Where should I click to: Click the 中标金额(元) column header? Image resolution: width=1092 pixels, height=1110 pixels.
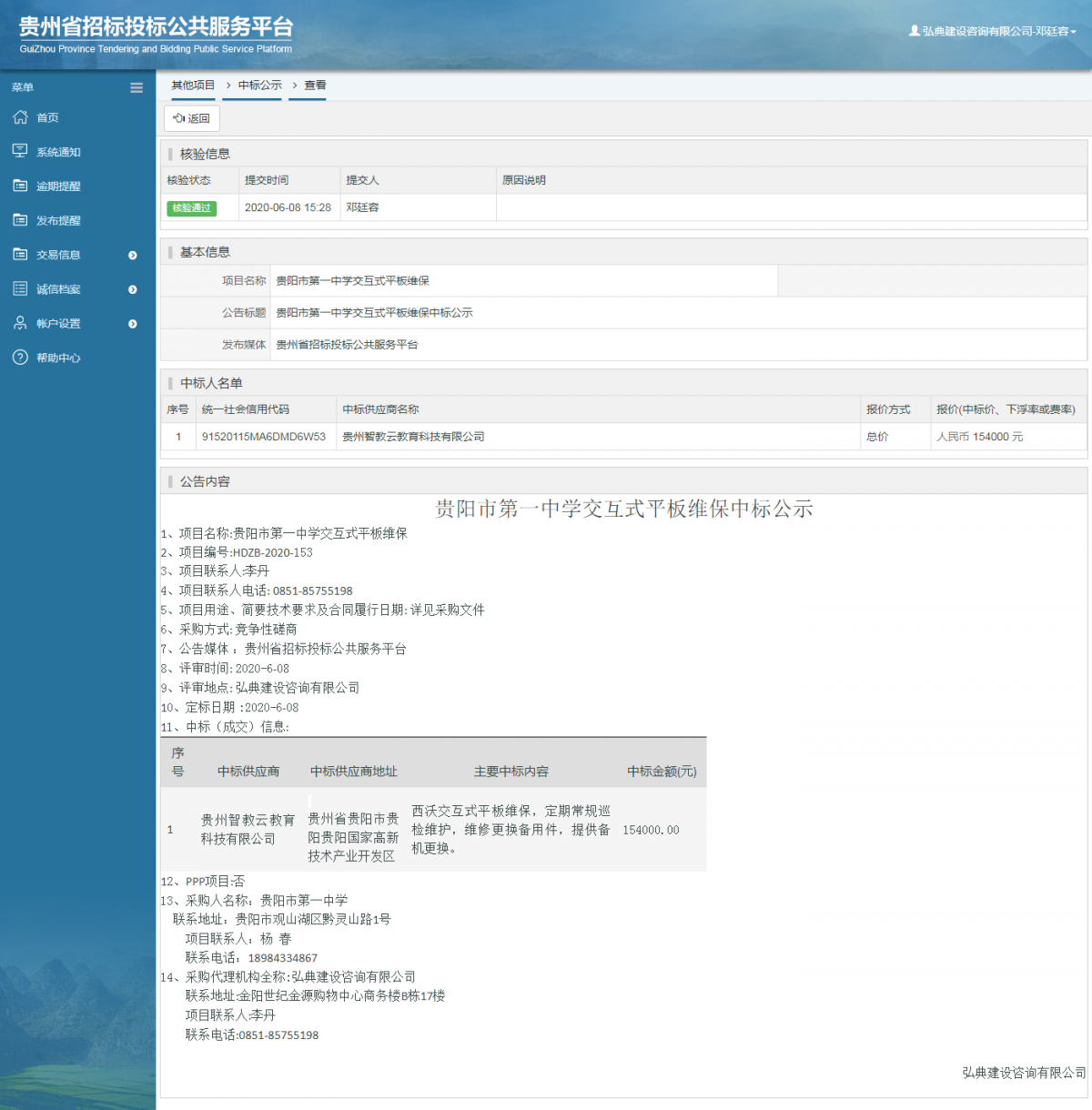click(662, 772)
